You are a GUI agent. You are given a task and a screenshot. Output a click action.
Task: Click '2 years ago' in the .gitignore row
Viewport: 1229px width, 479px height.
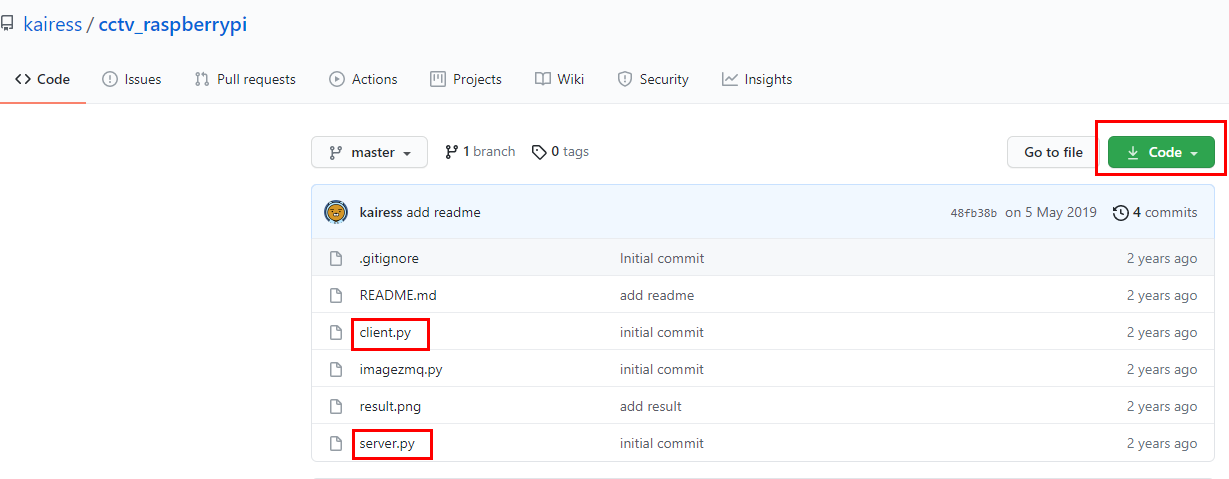click(1162, 258)
